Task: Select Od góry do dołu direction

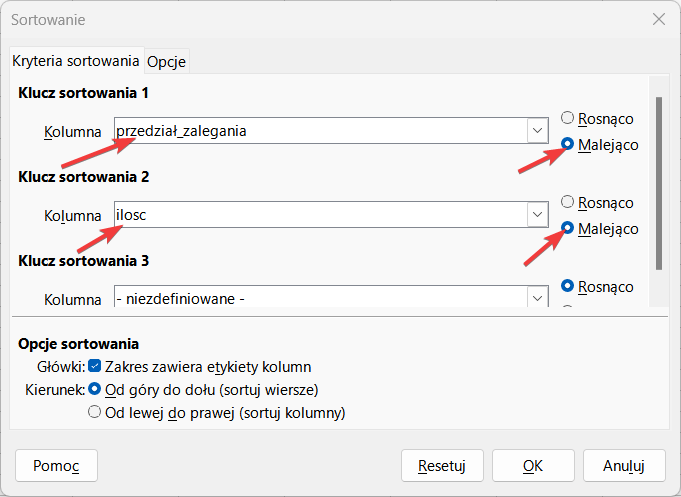Action: pyautogui.click(x=95, y=389)
